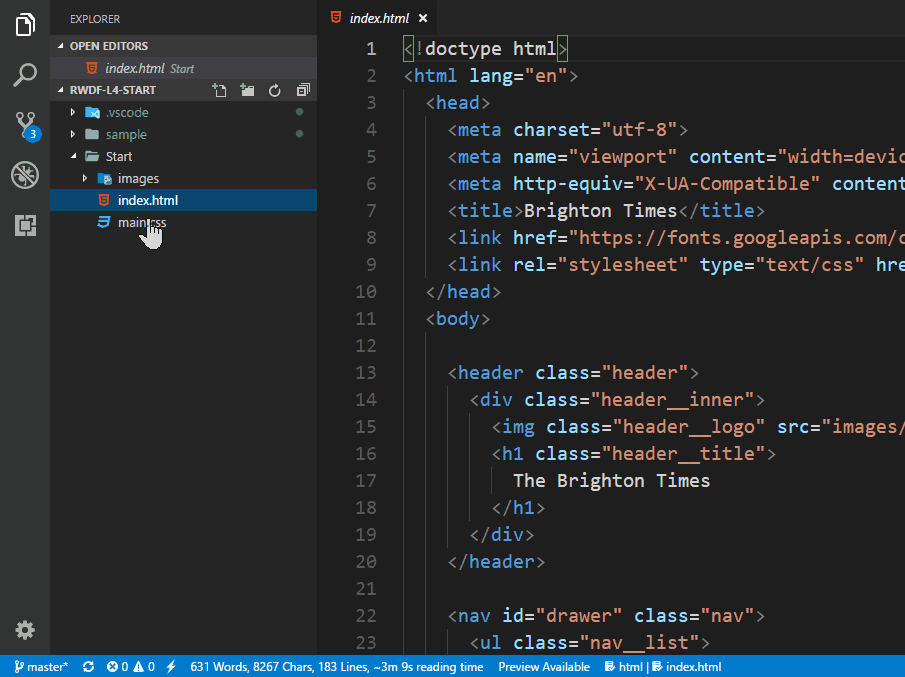Select index.html in the Start folder

184,200
